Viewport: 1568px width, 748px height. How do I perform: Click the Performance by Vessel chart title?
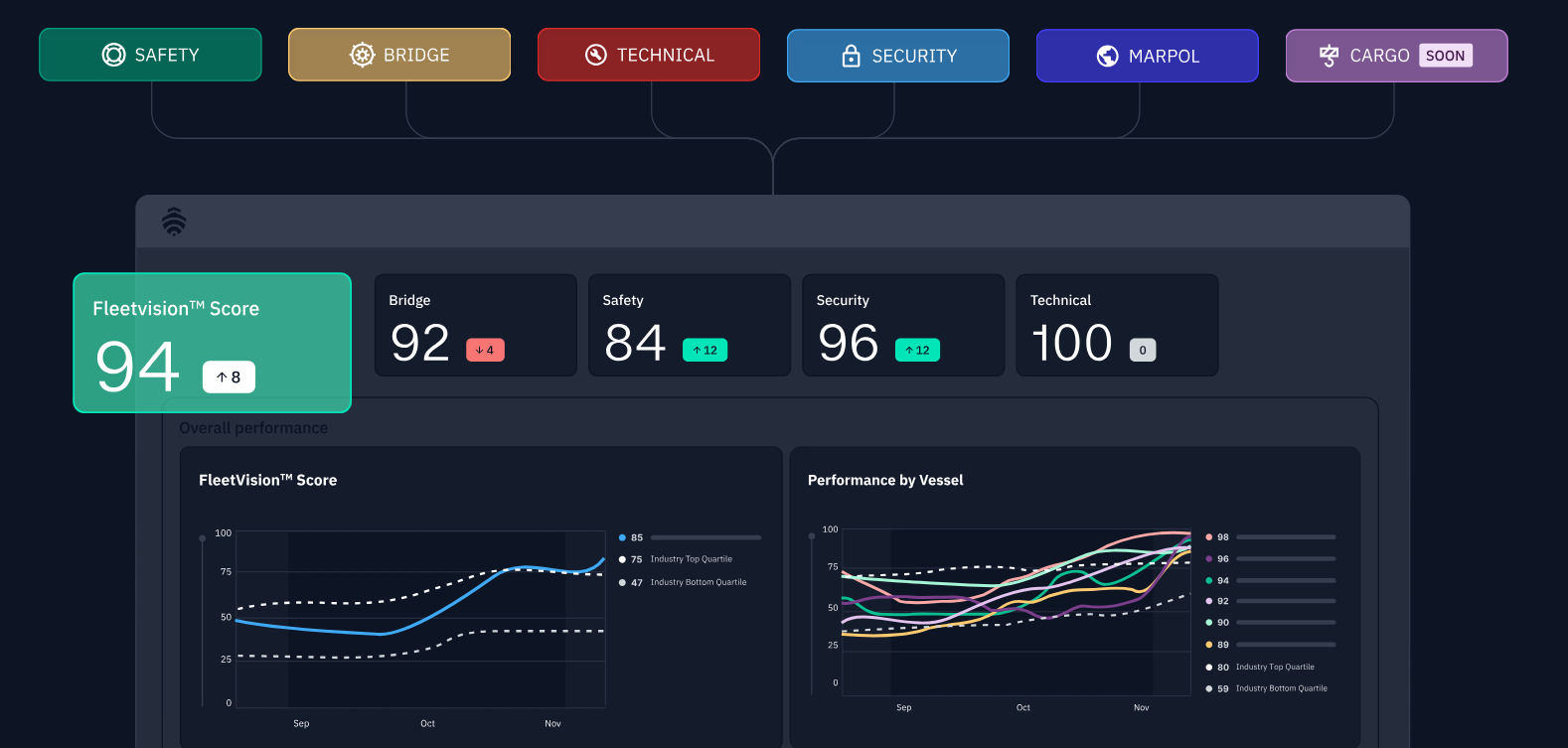click(x=885, y=480)
